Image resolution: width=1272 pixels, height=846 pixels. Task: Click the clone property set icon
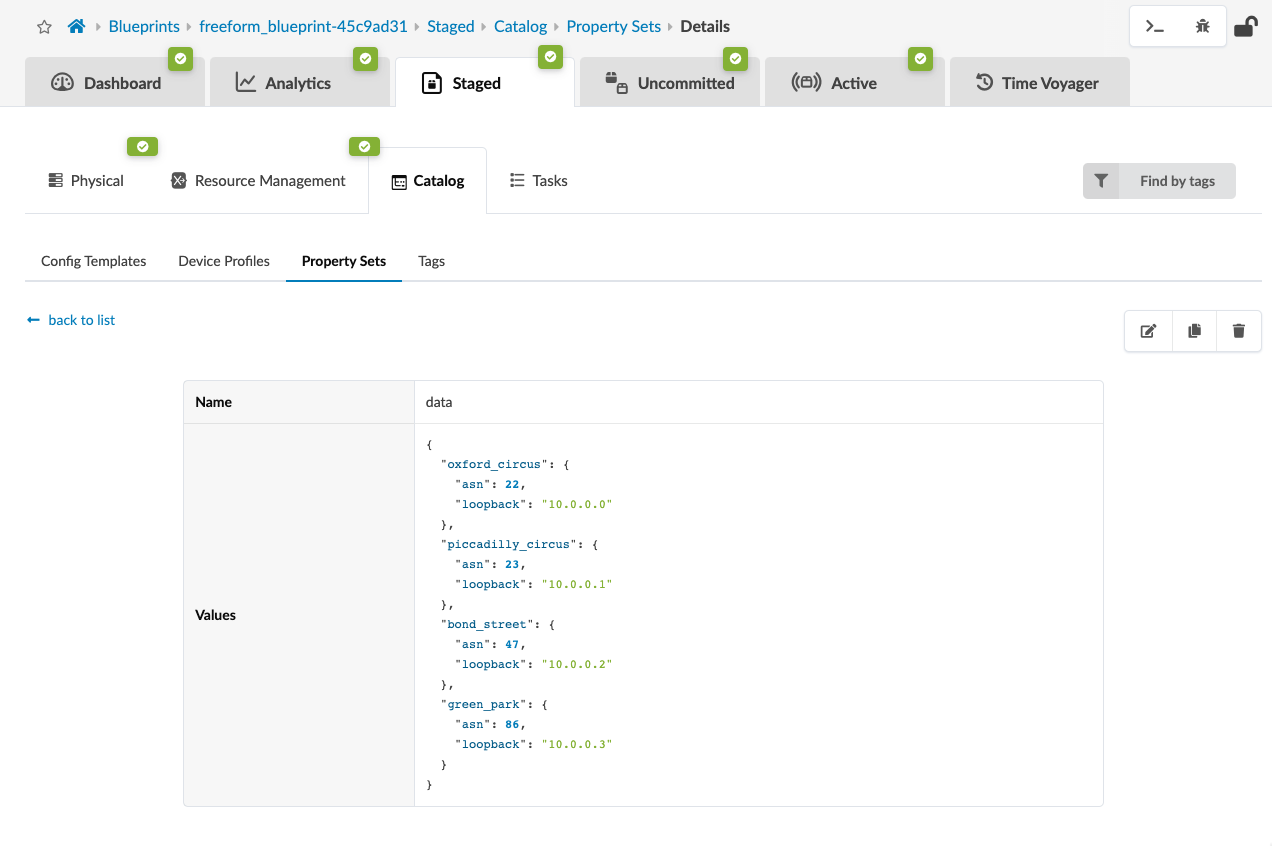coord(1194,331)
